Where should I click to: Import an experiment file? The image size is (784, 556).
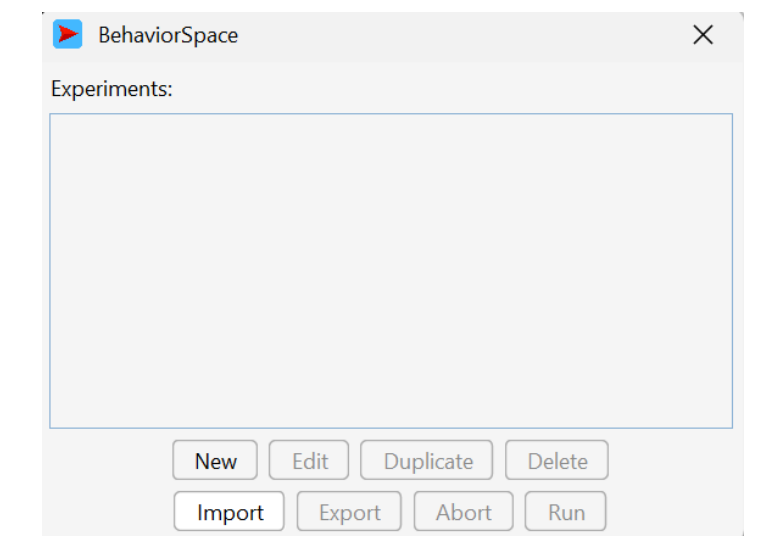(x=229, y=512)
